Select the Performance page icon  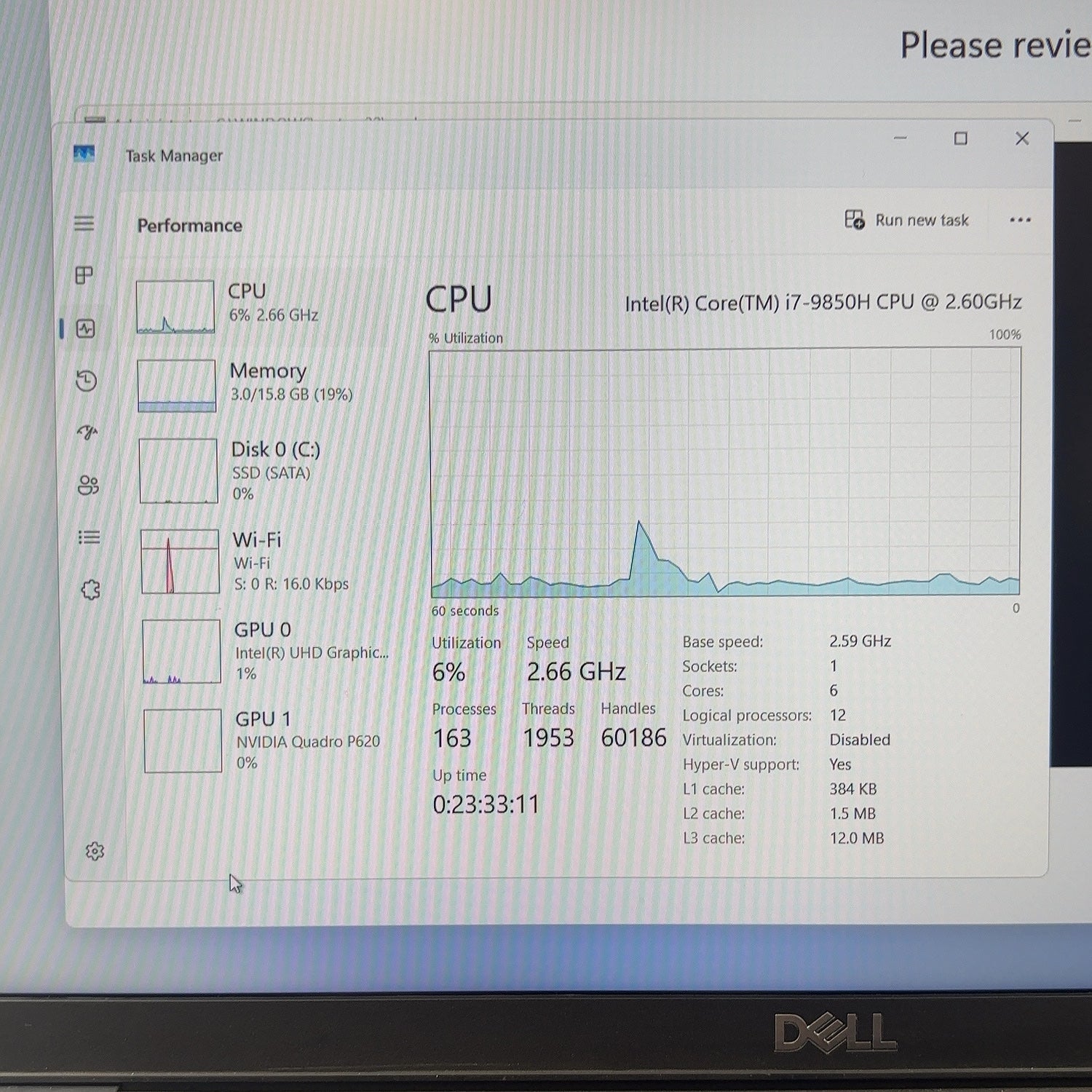(x=85, y=328)
